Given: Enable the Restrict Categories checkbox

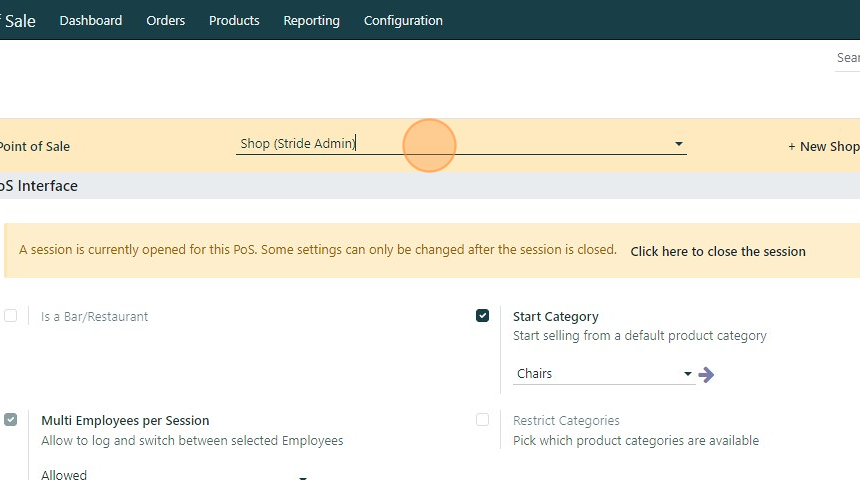Looking at the screenshot, I should point(483,420).
